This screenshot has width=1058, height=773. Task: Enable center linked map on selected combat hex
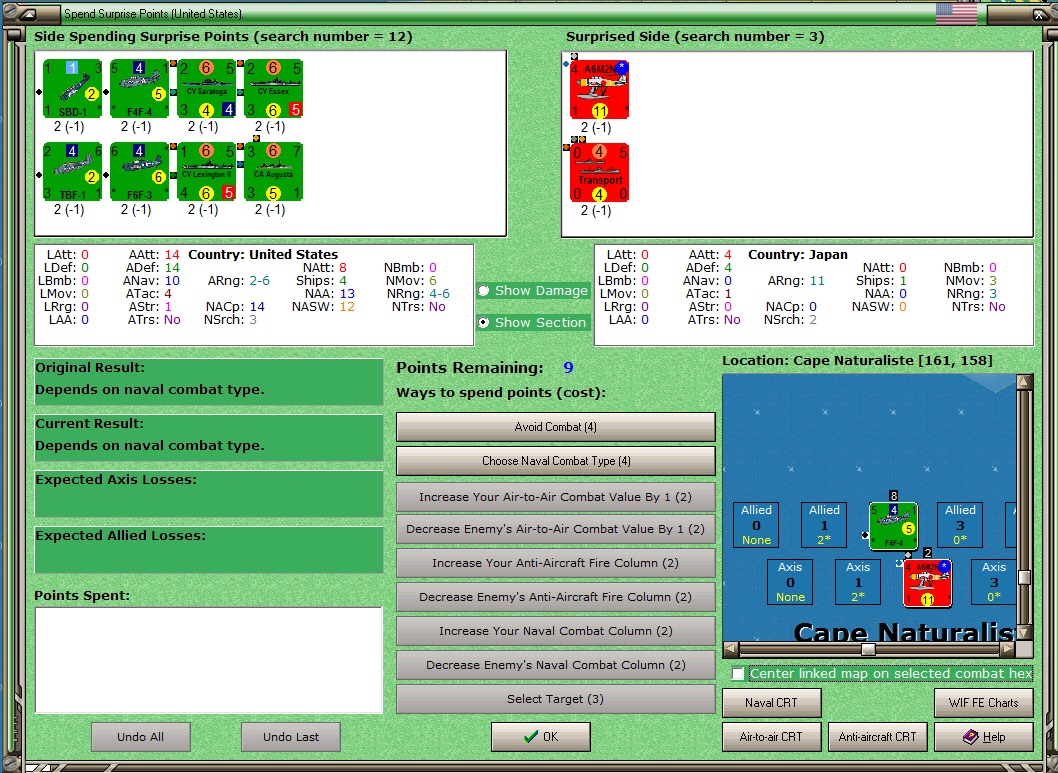[x=738, y=674]
